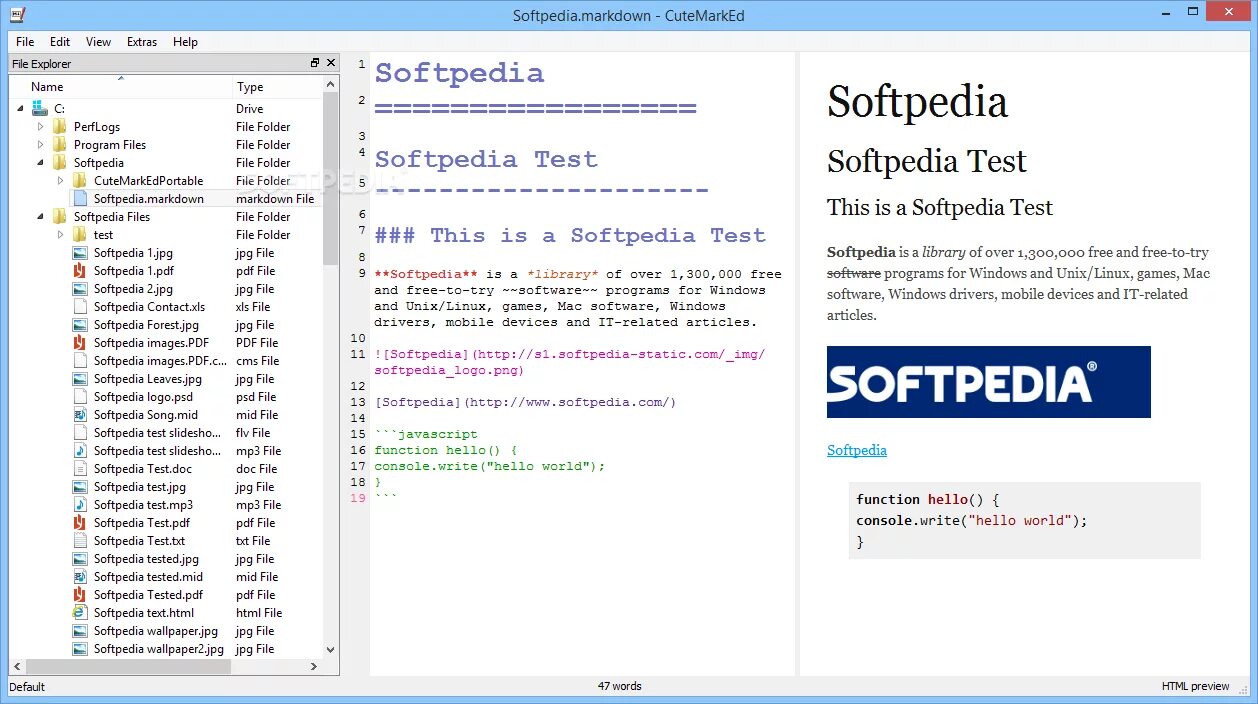Click the Softpedia 1.jpg image icon

pos(80,253)
